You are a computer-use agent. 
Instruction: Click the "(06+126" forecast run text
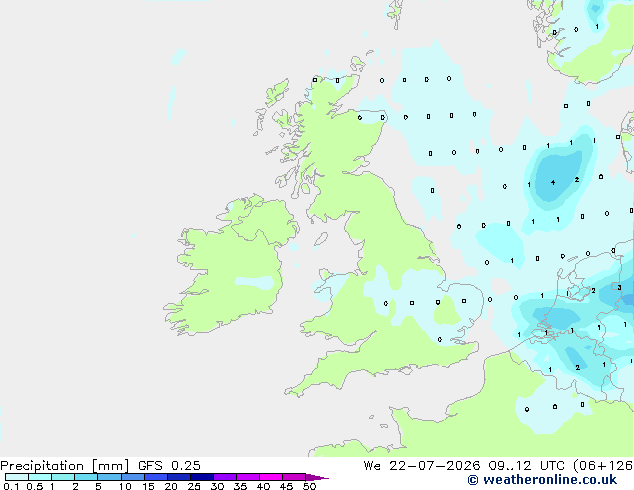click(x=603, y=466)
